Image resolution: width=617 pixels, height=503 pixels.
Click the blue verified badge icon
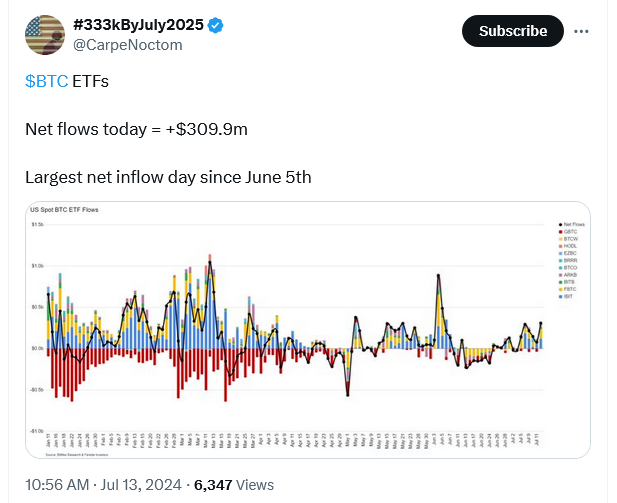click(213, 24)
